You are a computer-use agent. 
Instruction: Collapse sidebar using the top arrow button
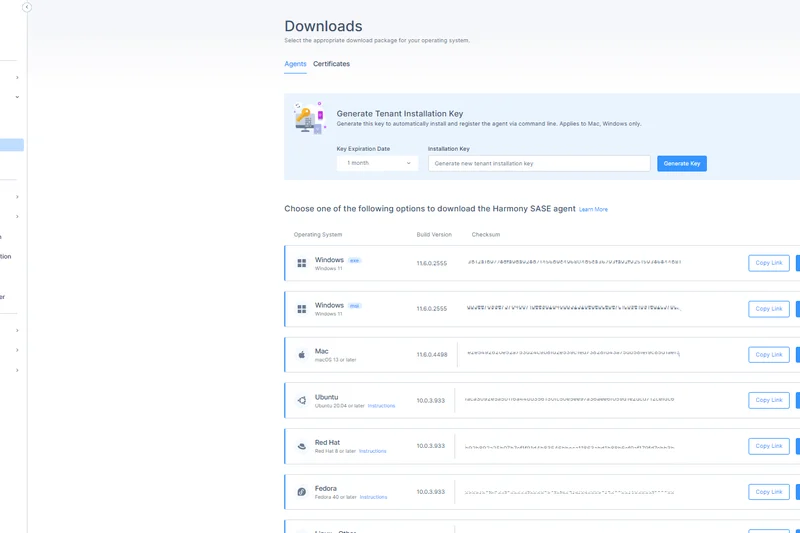(27, 7)
